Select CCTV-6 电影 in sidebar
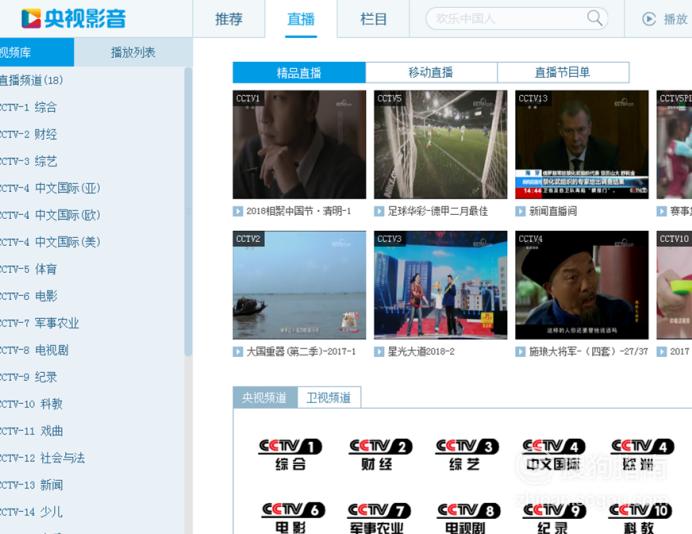Screen dimensions: 692x534 28,296
